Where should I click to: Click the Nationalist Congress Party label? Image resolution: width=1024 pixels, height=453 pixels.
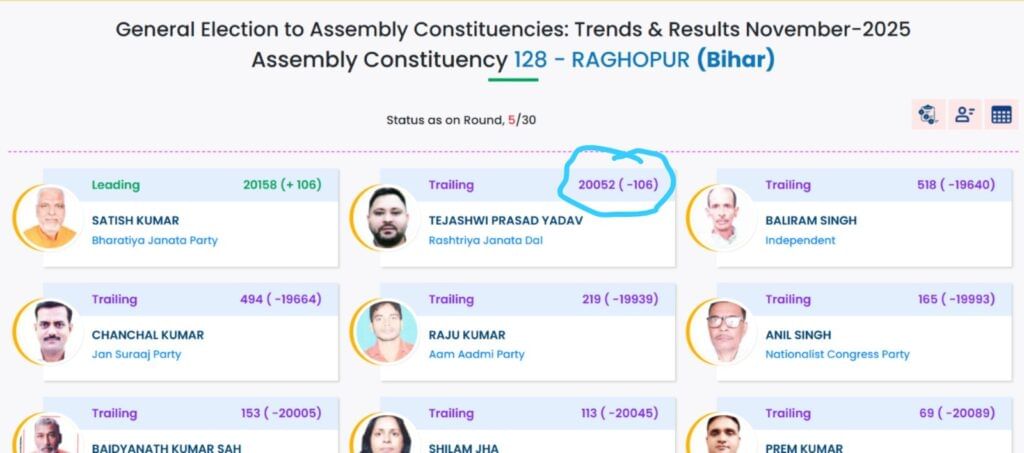coord(837,354)
